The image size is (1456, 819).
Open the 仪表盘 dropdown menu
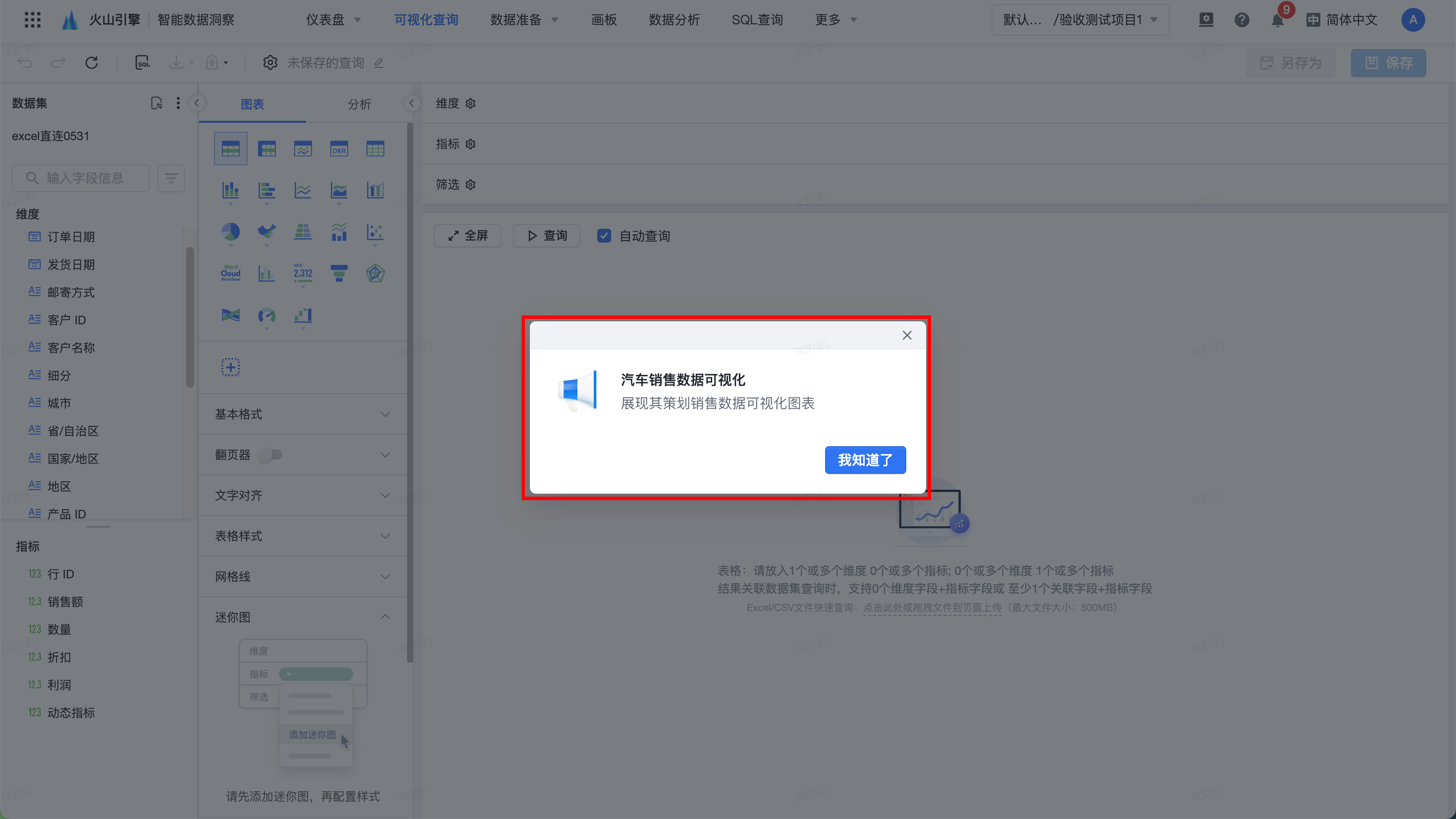333,20
